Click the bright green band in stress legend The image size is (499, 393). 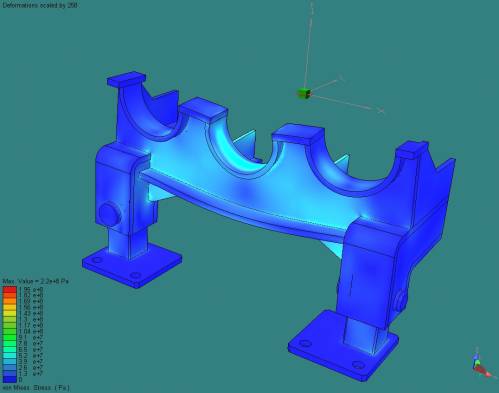(x=9, y=337)
